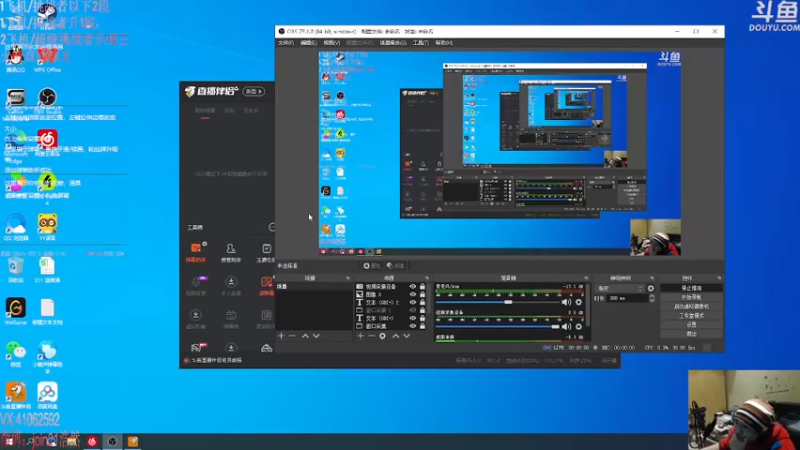This screenshot has height=450, width=800.
Task: Select YY语音 desktop shortcut
Action: point(47,227)
